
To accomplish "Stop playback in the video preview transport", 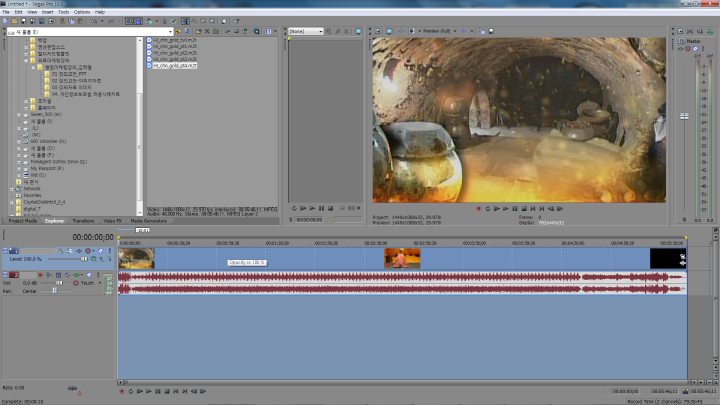I will click(524, 208).
